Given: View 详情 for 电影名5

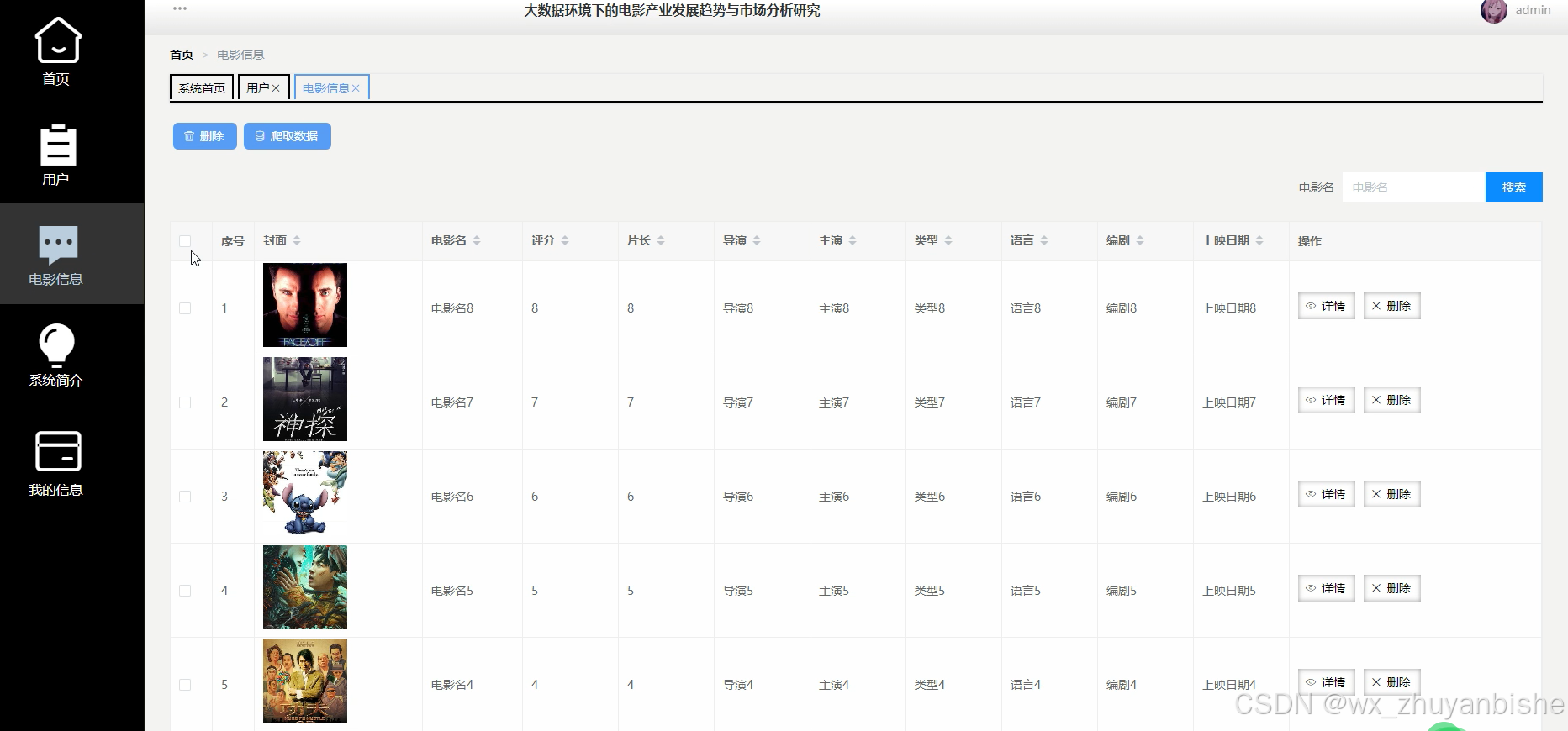Looking at the screenshot, I should click(x=1326, y=588).
